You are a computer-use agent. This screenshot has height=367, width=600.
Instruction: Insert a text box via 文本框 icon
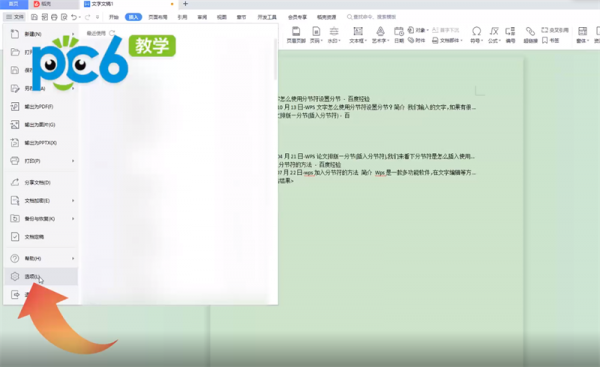[358, 34]
